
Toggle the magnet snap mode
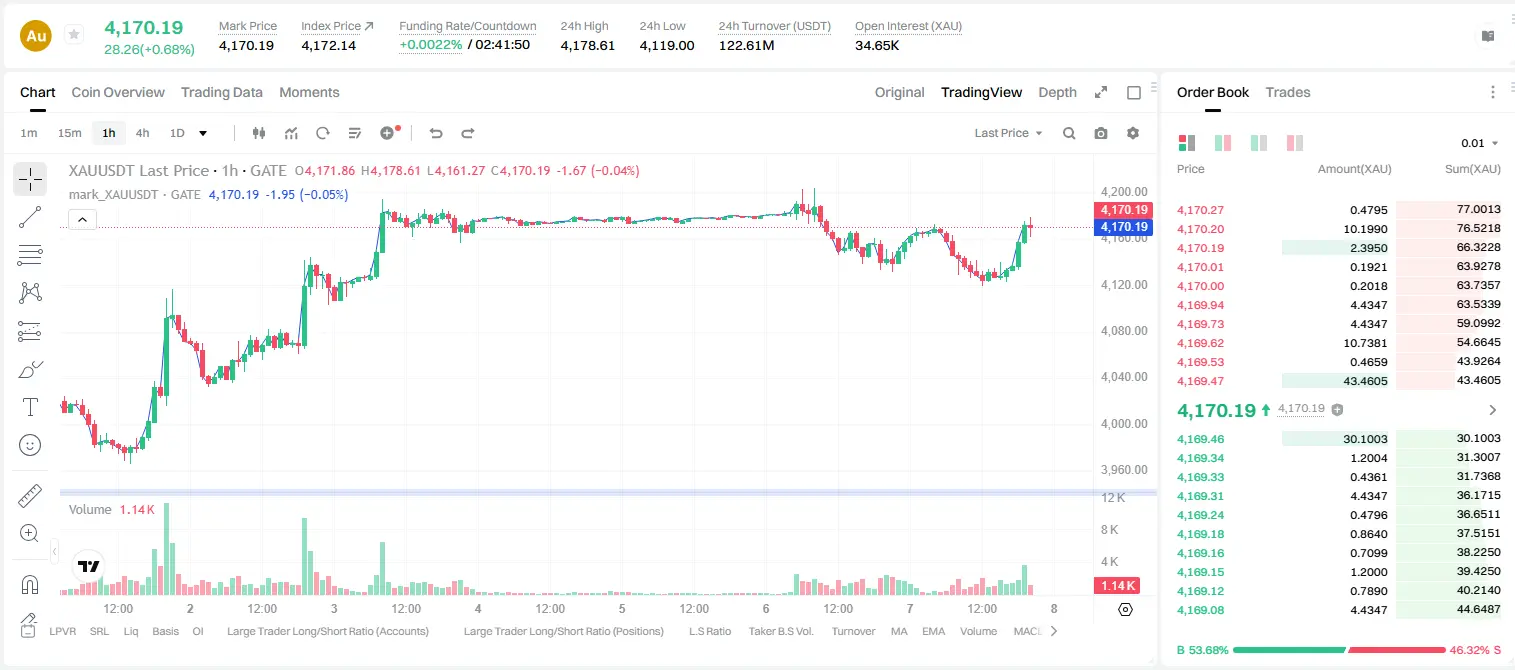point(30,585)
